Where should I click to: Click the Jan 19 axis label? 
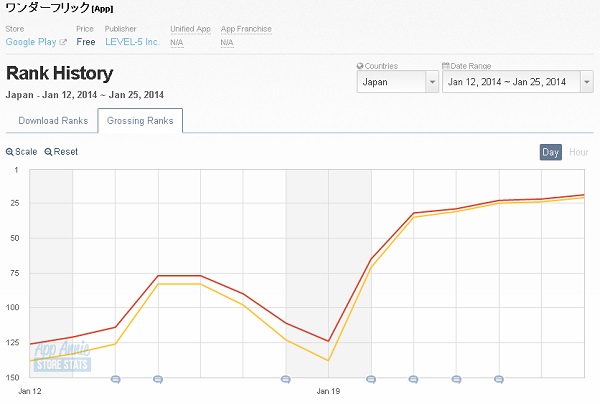[x=328, y=391]
